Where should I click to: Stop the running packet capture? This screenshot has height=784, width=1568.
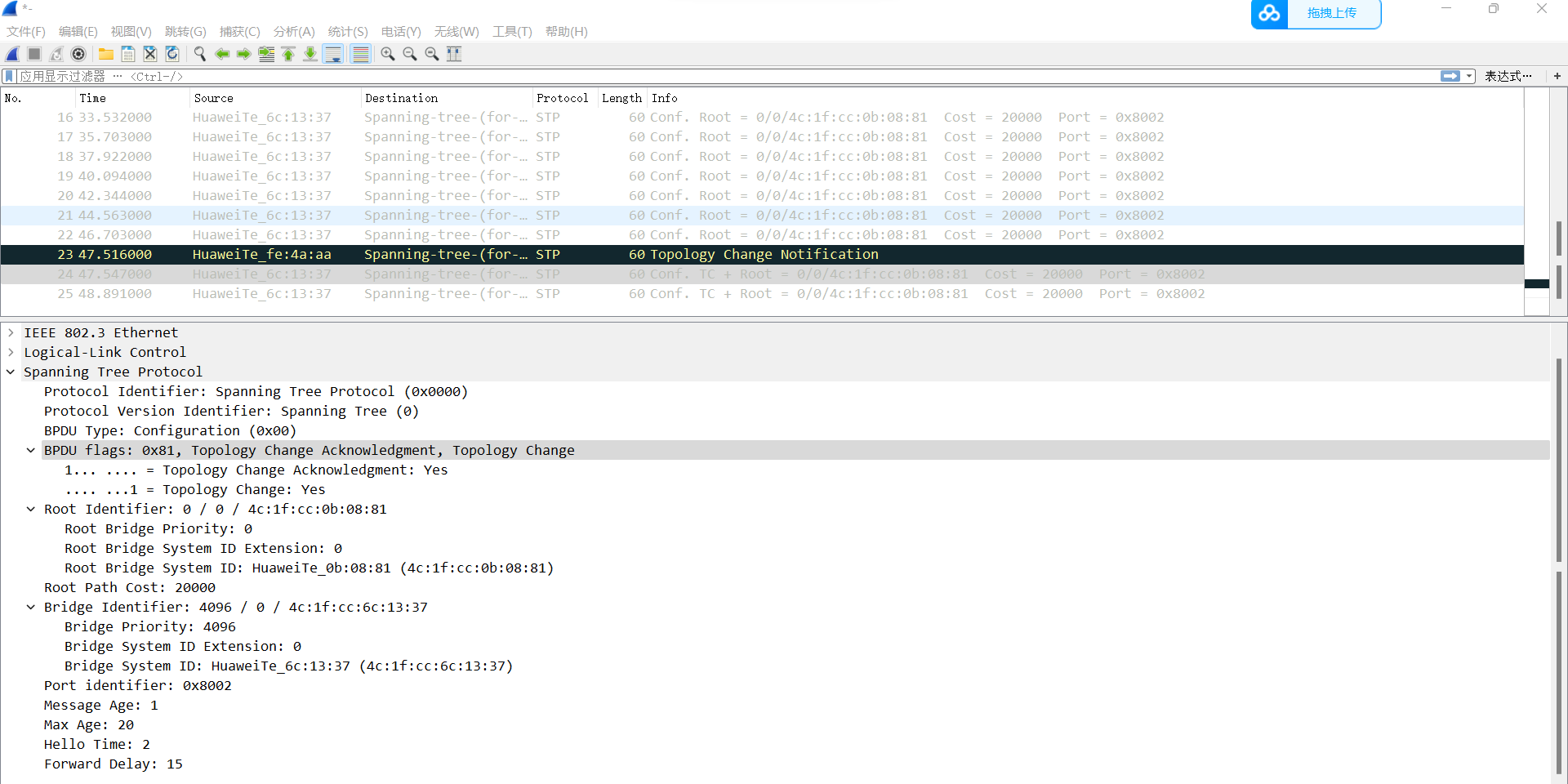point(34,54)
